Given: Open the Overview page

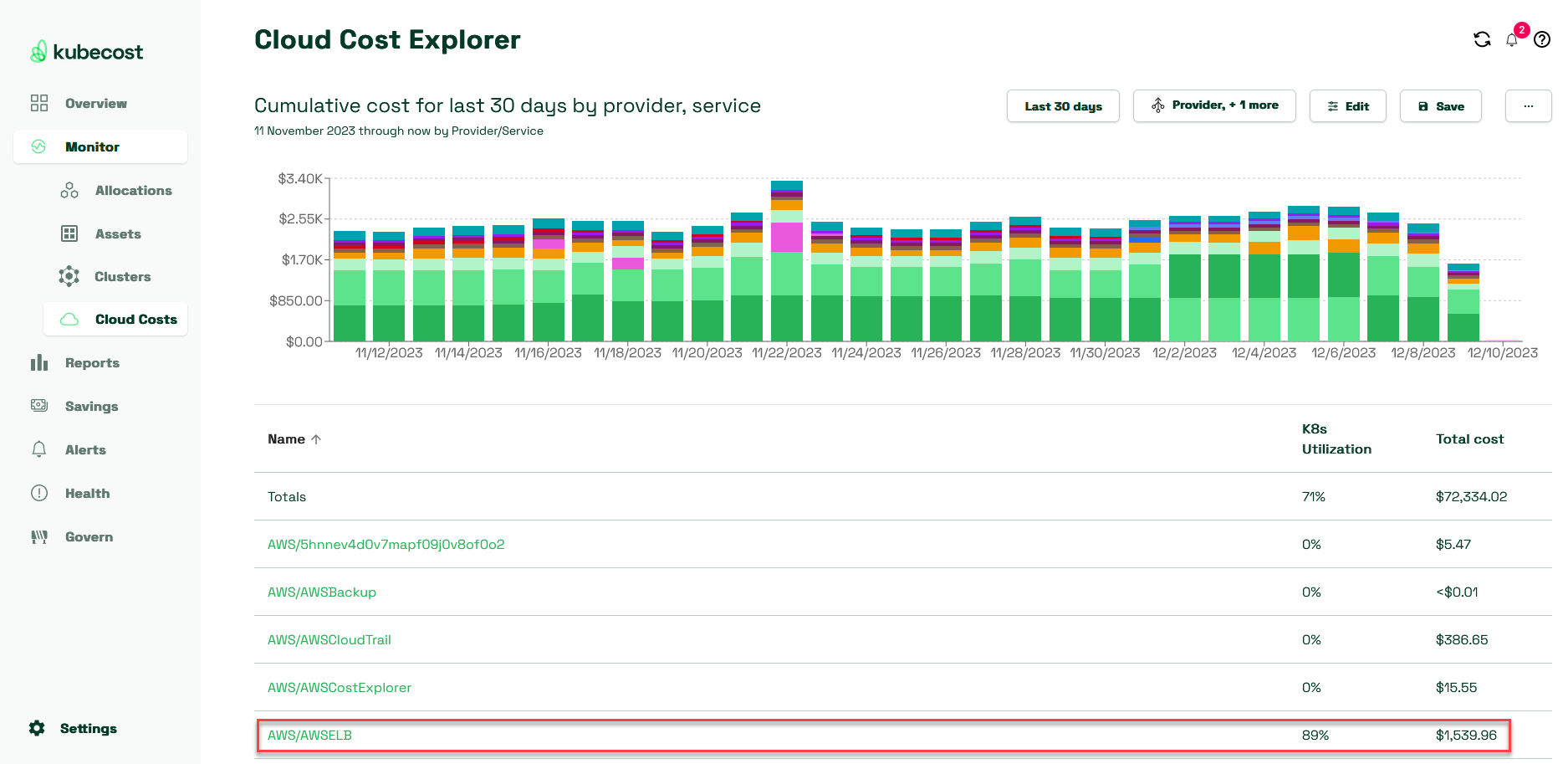Looking at the screenshot, I should coord(96,103).
